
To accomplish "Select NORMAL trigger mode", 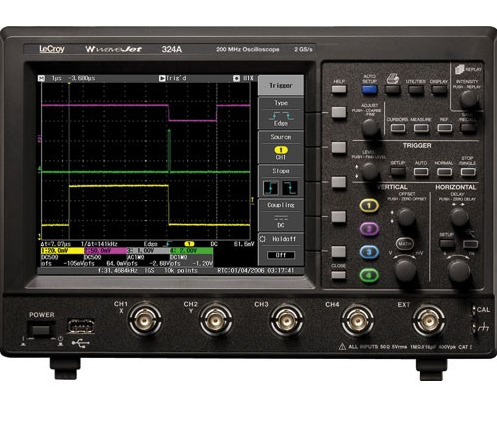I will [444, 172].
